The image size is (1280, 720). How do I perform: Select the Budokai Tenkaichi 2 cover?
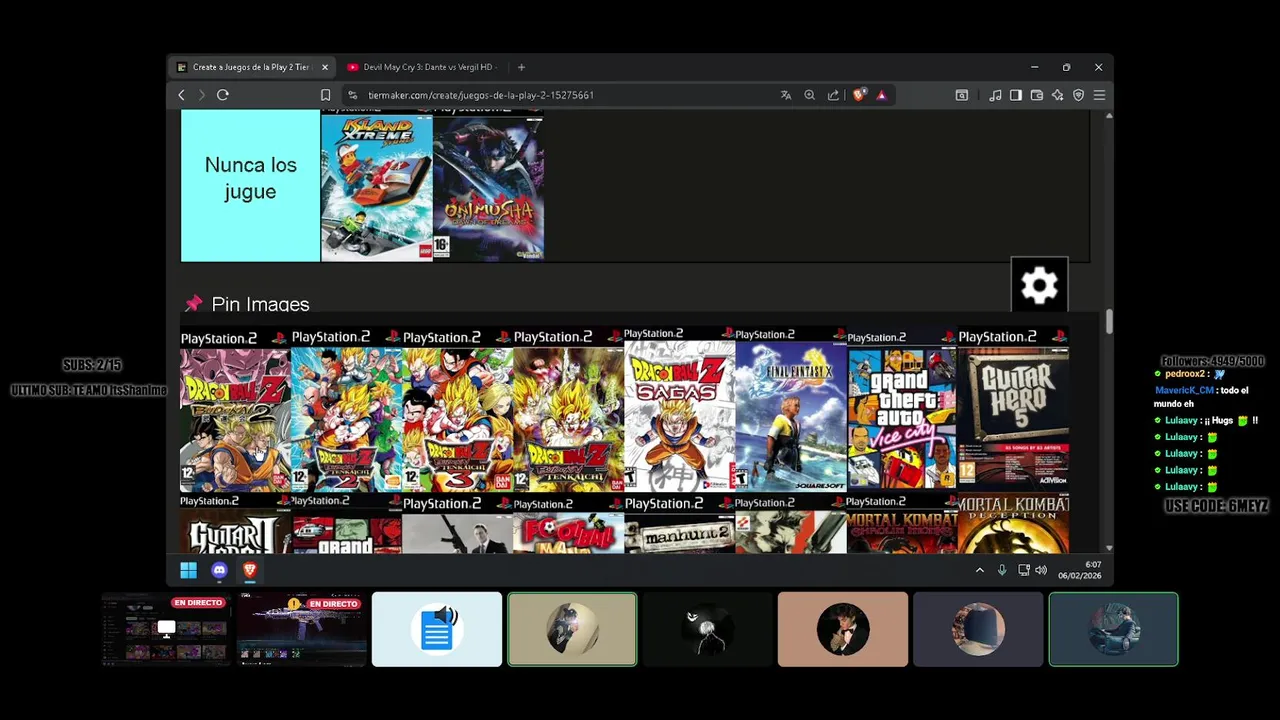point(346,410)
